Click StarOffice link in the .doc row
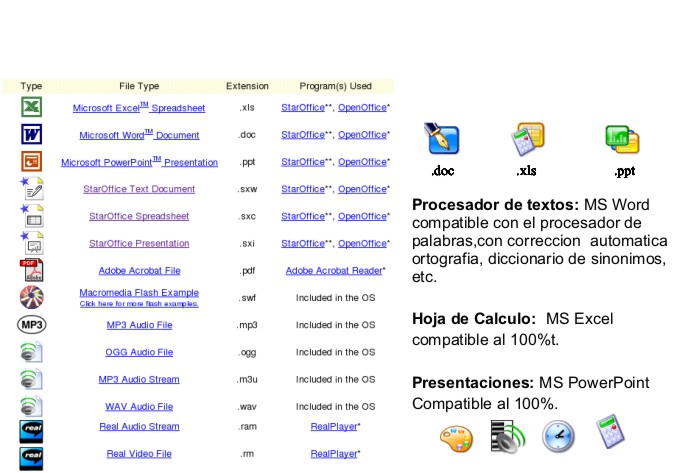The height and width of the screenshot is (473, 675). click(303, 134)
